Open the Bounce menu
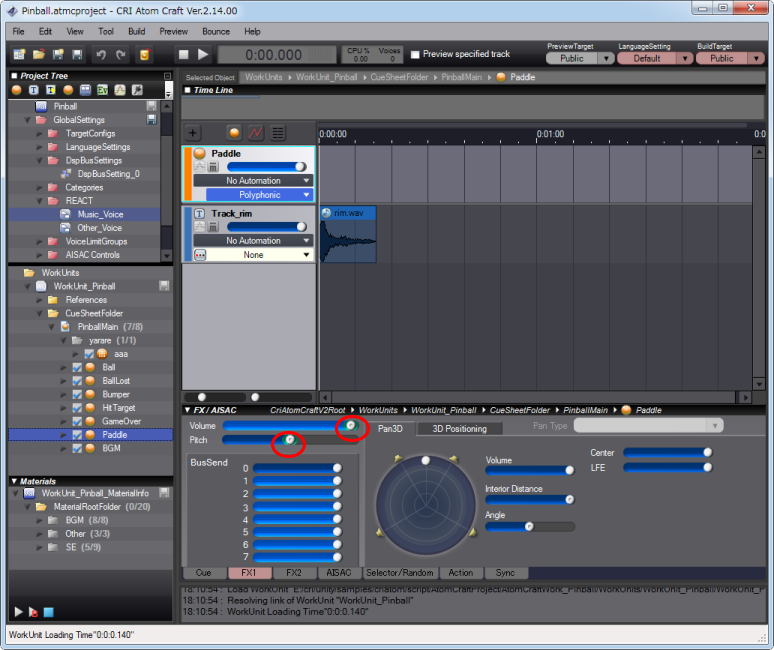 point(215,31)
